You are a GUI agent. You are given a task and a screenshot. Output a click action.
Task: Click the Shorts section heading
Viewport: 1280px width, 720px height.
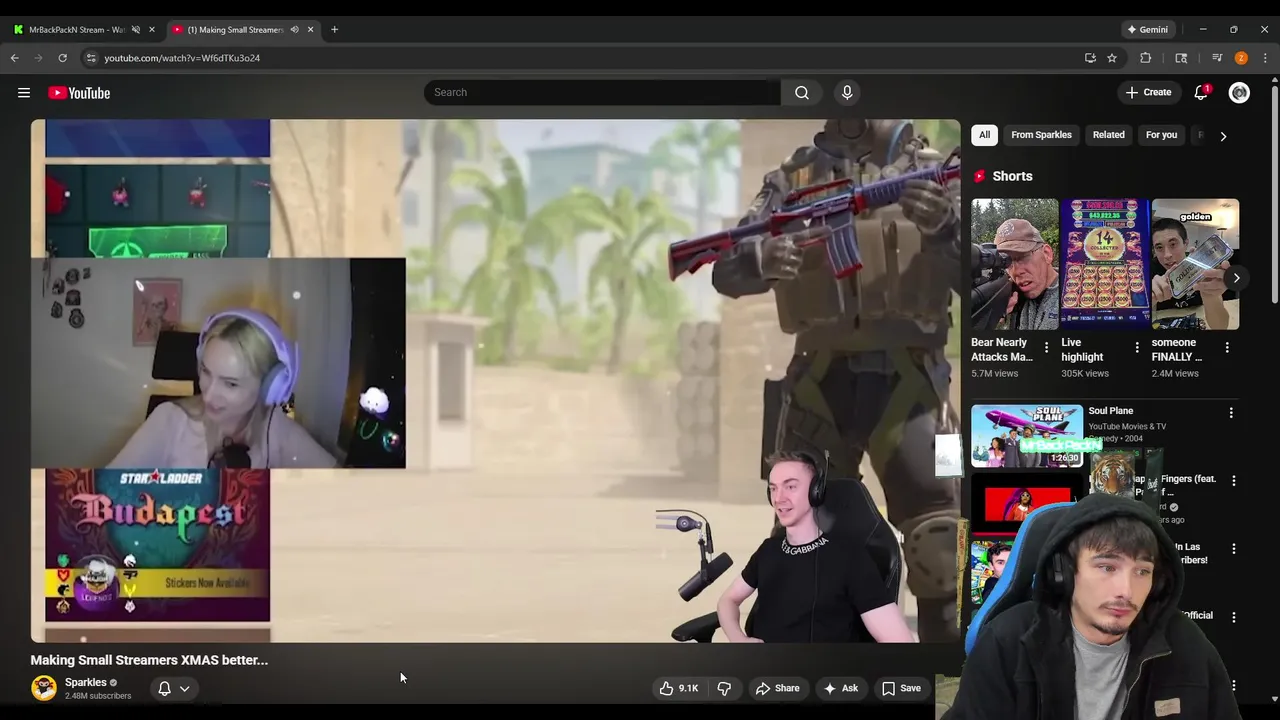point(1012,176)
